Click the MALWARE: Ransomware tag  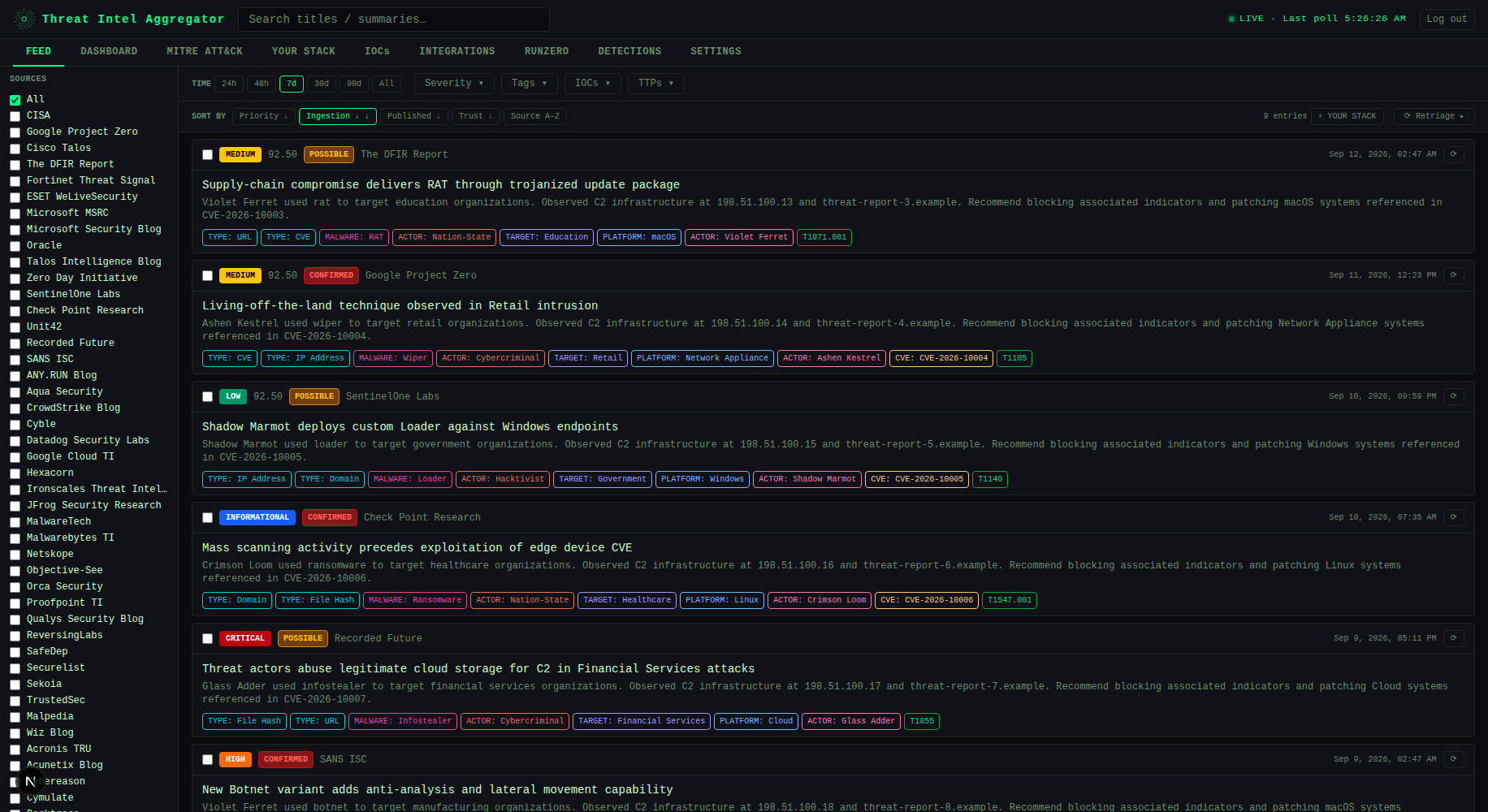415,600
